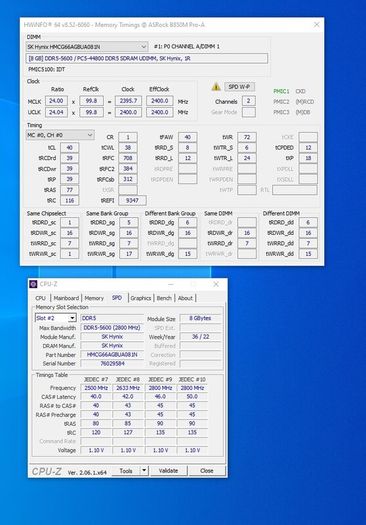Click the tRAS value 77 field
The width and height of the screenshot is (366, 525).
click(x=69, y=190)
